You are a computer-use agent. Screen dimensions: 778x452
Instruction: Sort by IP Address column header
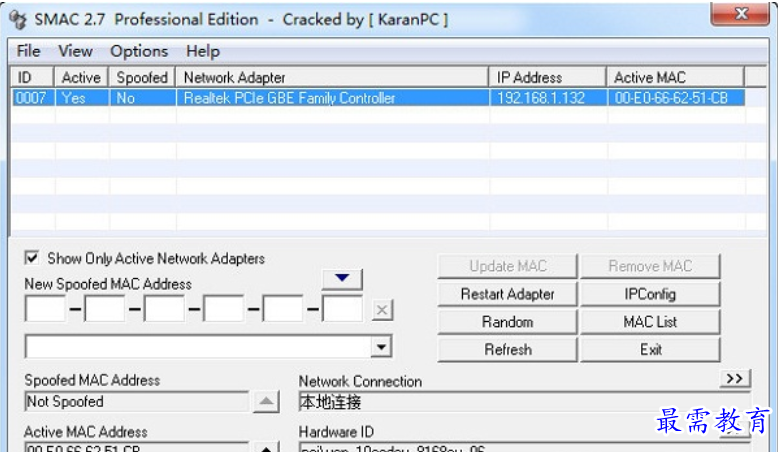pos(548,77)
